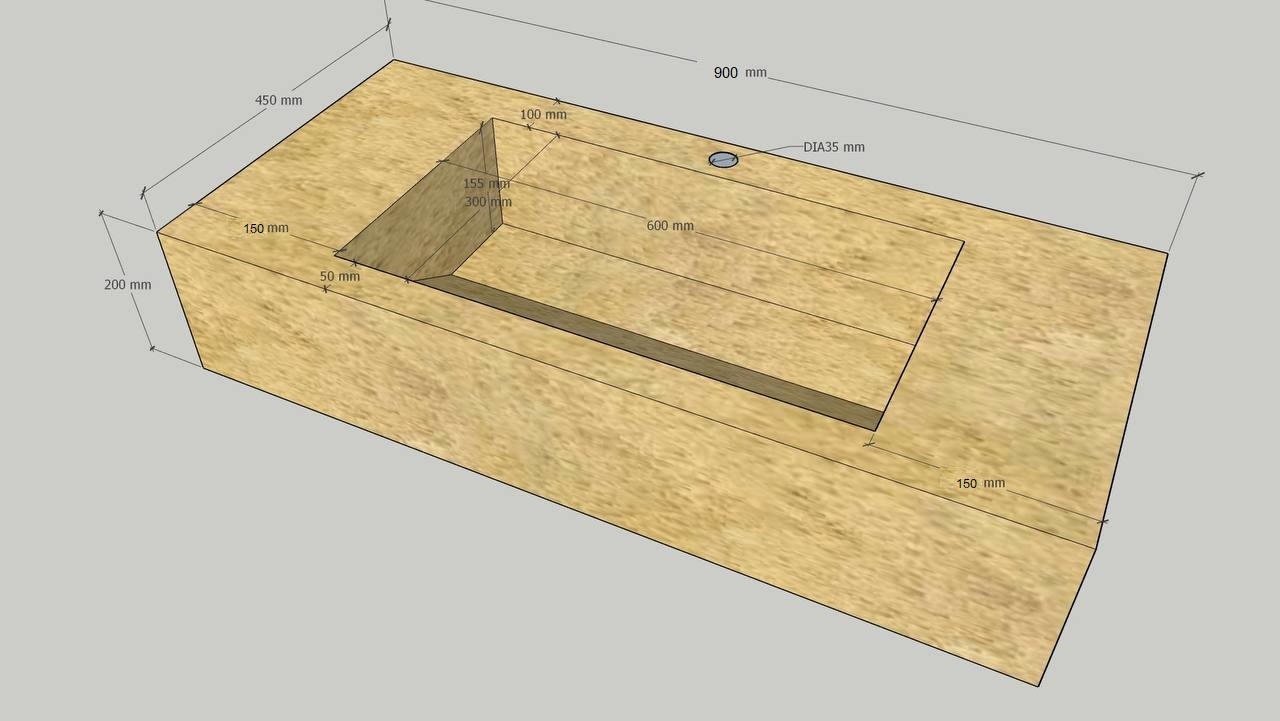Click the block's left end face

[x=180, y=300]
